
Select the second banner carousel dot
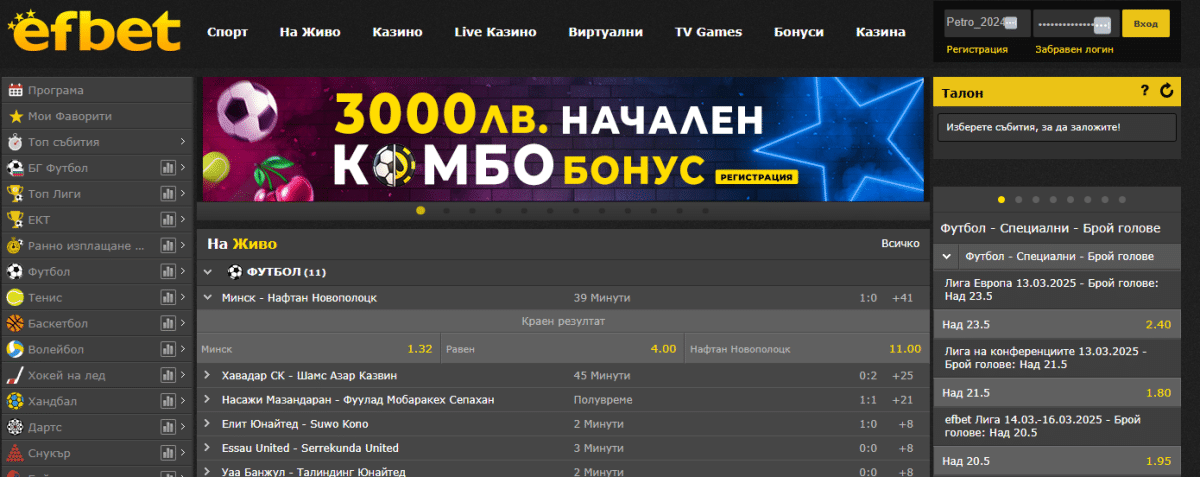446,211
